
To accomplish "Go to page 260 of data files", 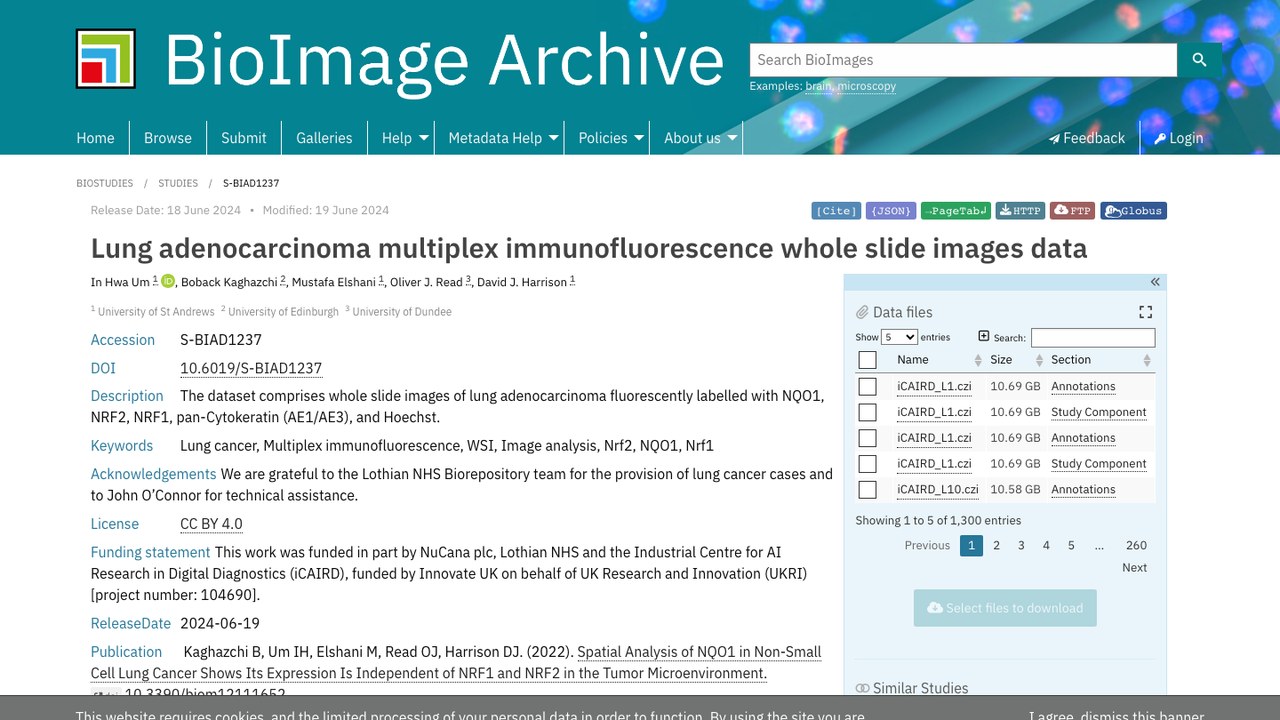I will click(1136, 545).
